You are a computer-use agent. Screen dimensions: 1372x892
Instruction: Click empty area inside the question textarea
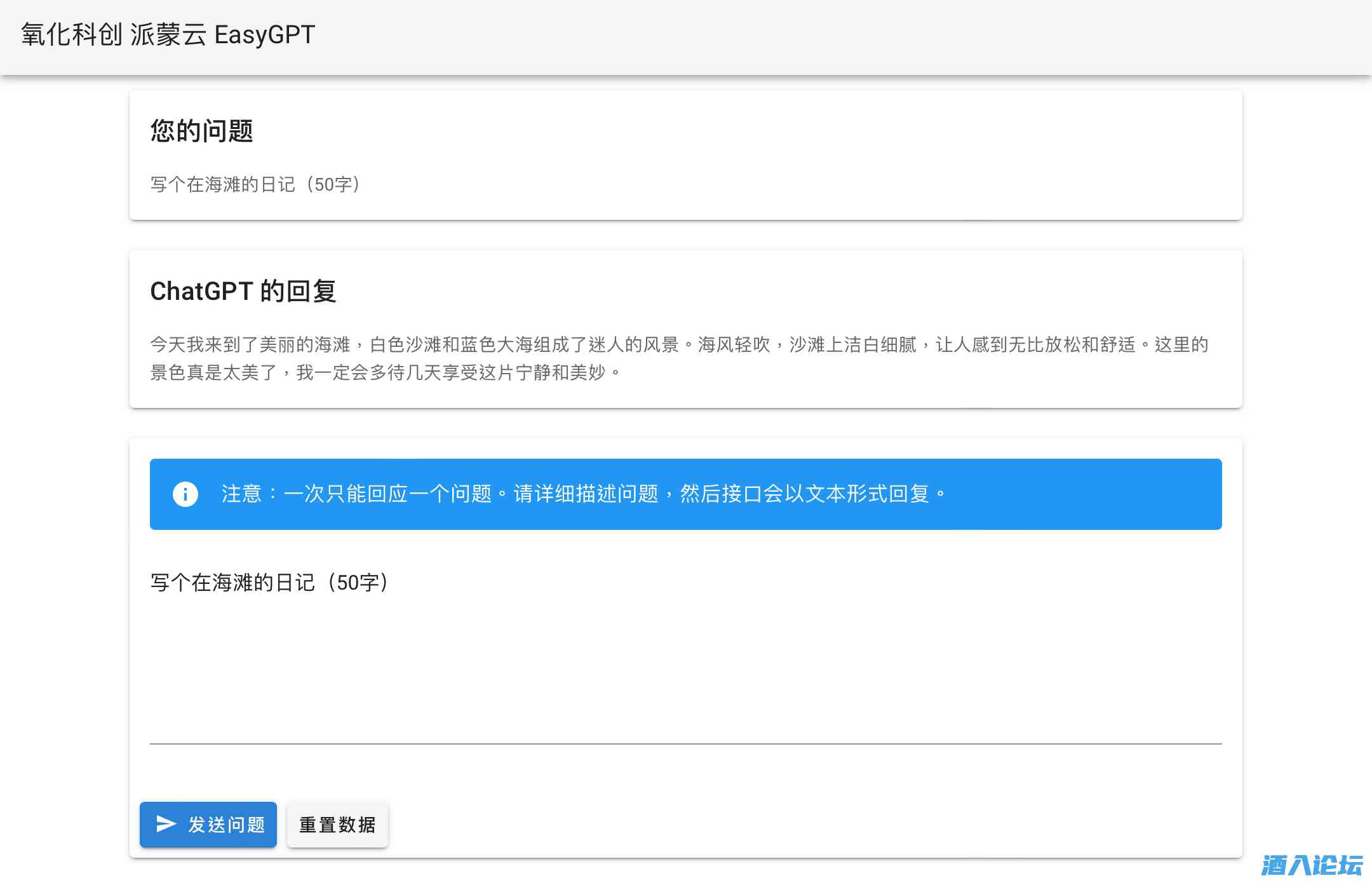tap(686, 667)
